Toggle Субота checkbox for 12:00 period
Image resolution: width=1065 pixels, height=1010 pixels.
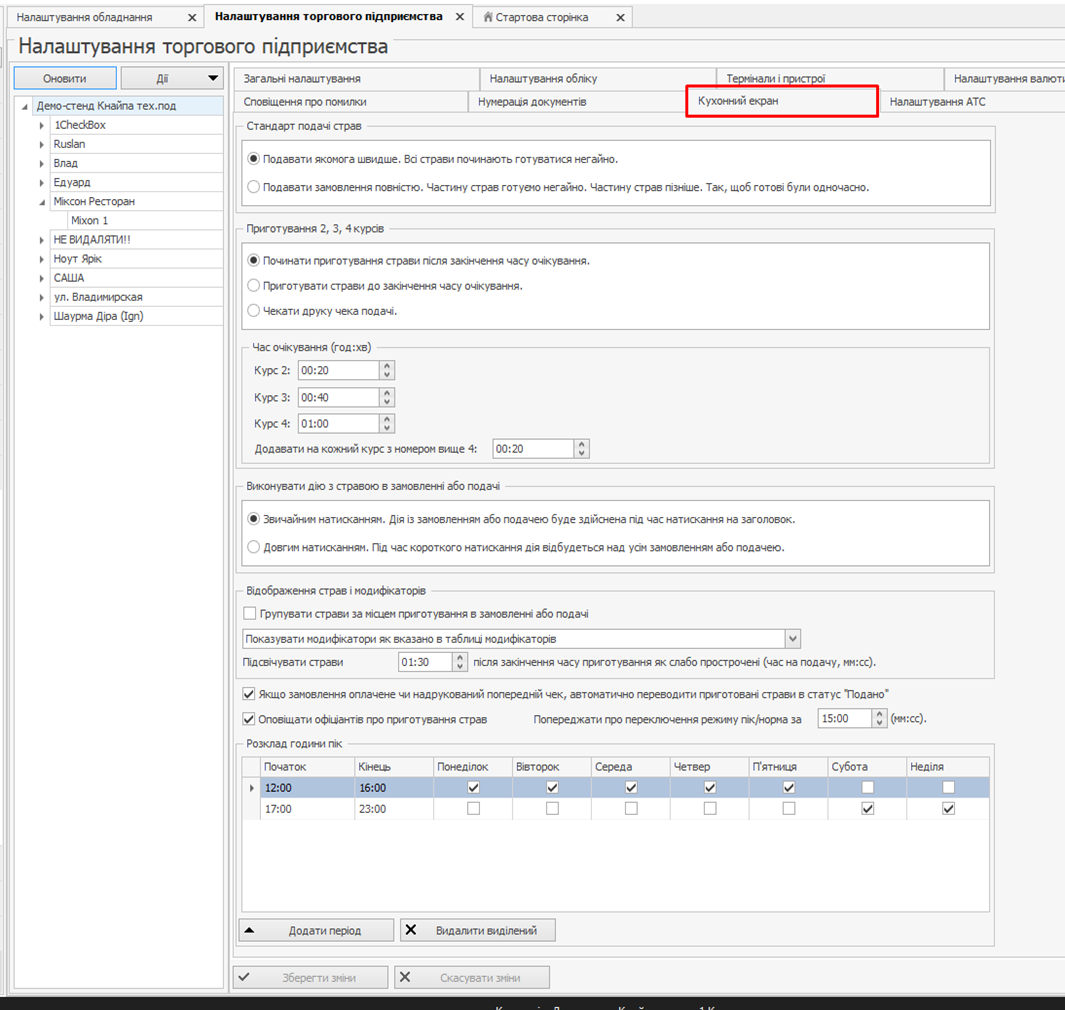click(x=867, y=788)
